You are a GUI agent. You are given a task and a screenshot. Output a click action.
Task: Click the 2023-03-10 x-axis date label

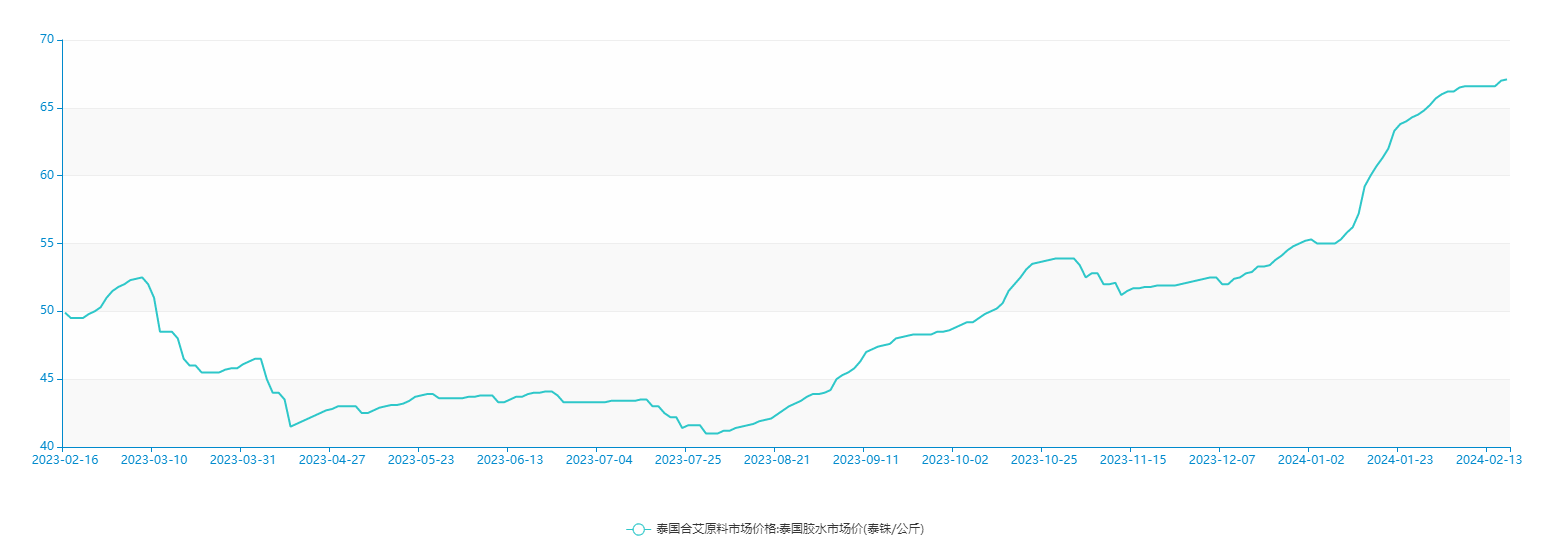(x=154, y=460)
